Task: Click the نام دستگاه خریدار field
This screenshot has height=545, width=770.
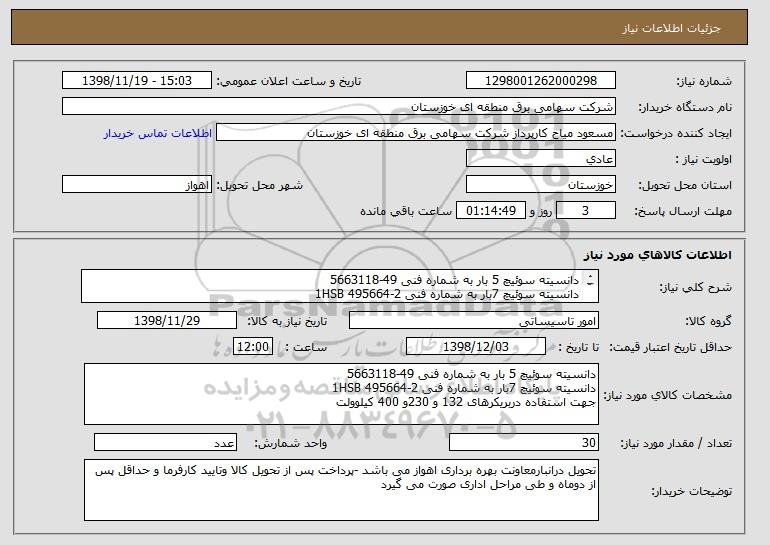Action: (x=339, y=107)
